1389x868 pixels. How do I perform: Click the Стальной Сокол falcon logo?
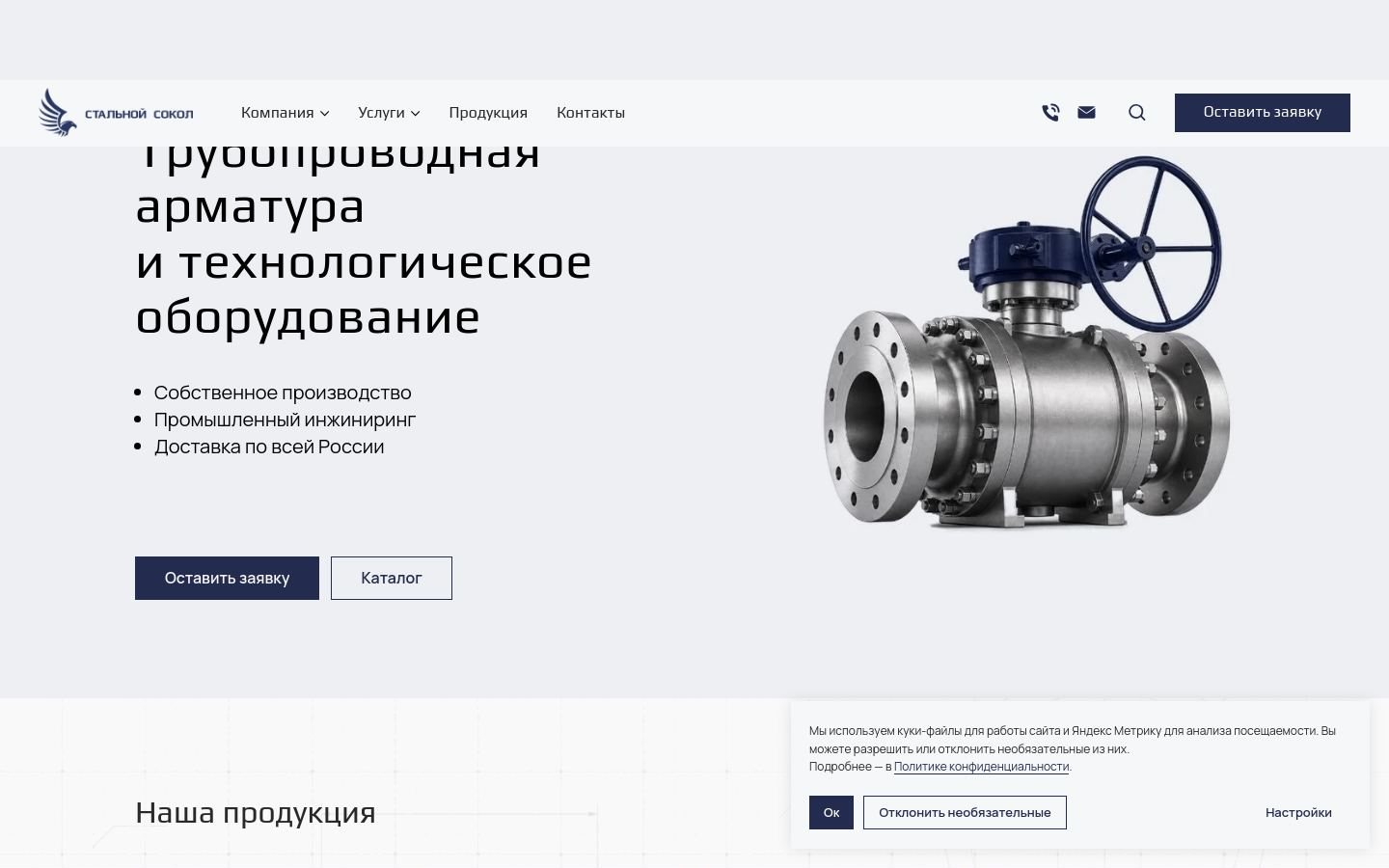click(x=116, y=113)
